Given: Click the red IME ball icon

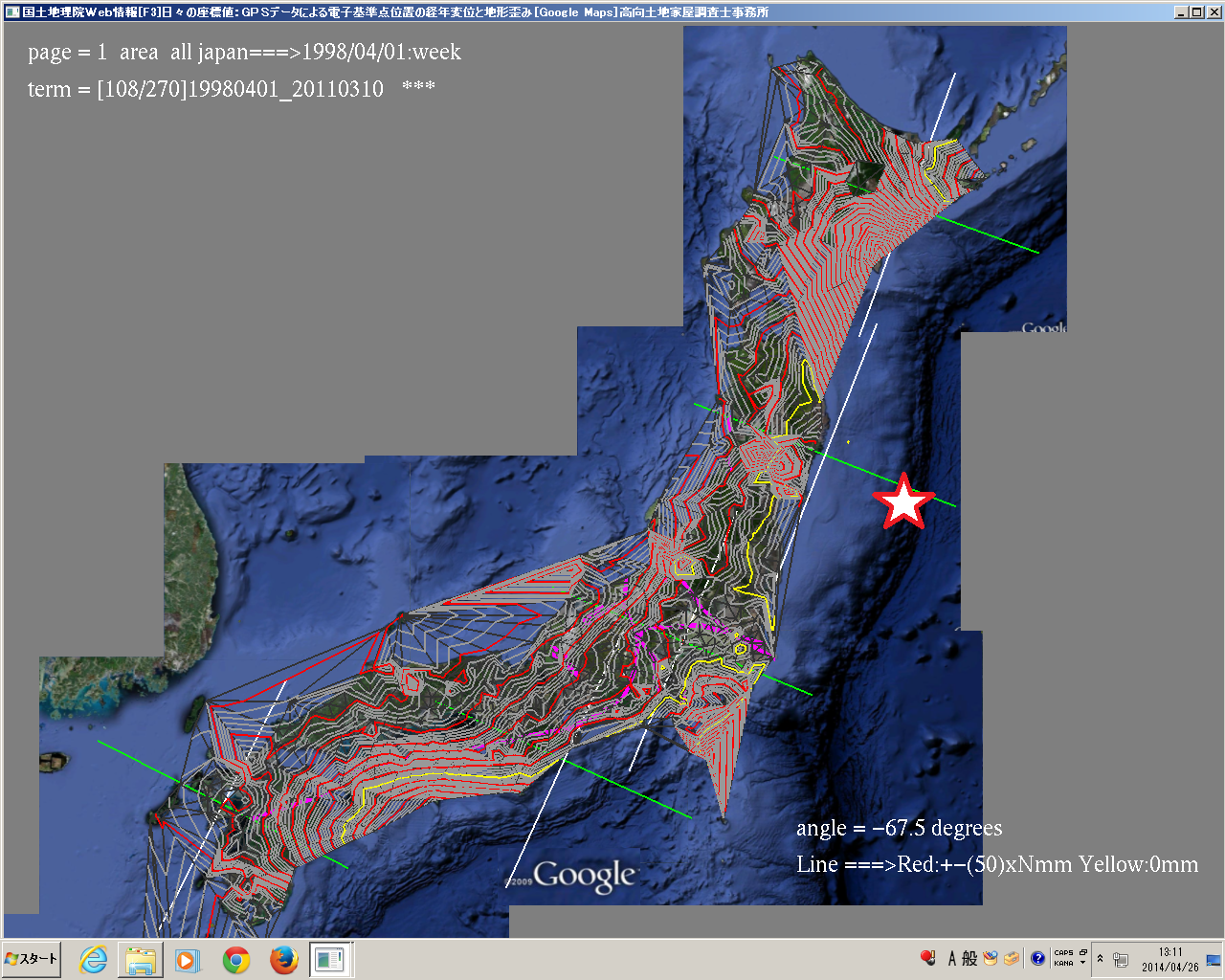Looking at the screenshot, I should tap(927, 958).
